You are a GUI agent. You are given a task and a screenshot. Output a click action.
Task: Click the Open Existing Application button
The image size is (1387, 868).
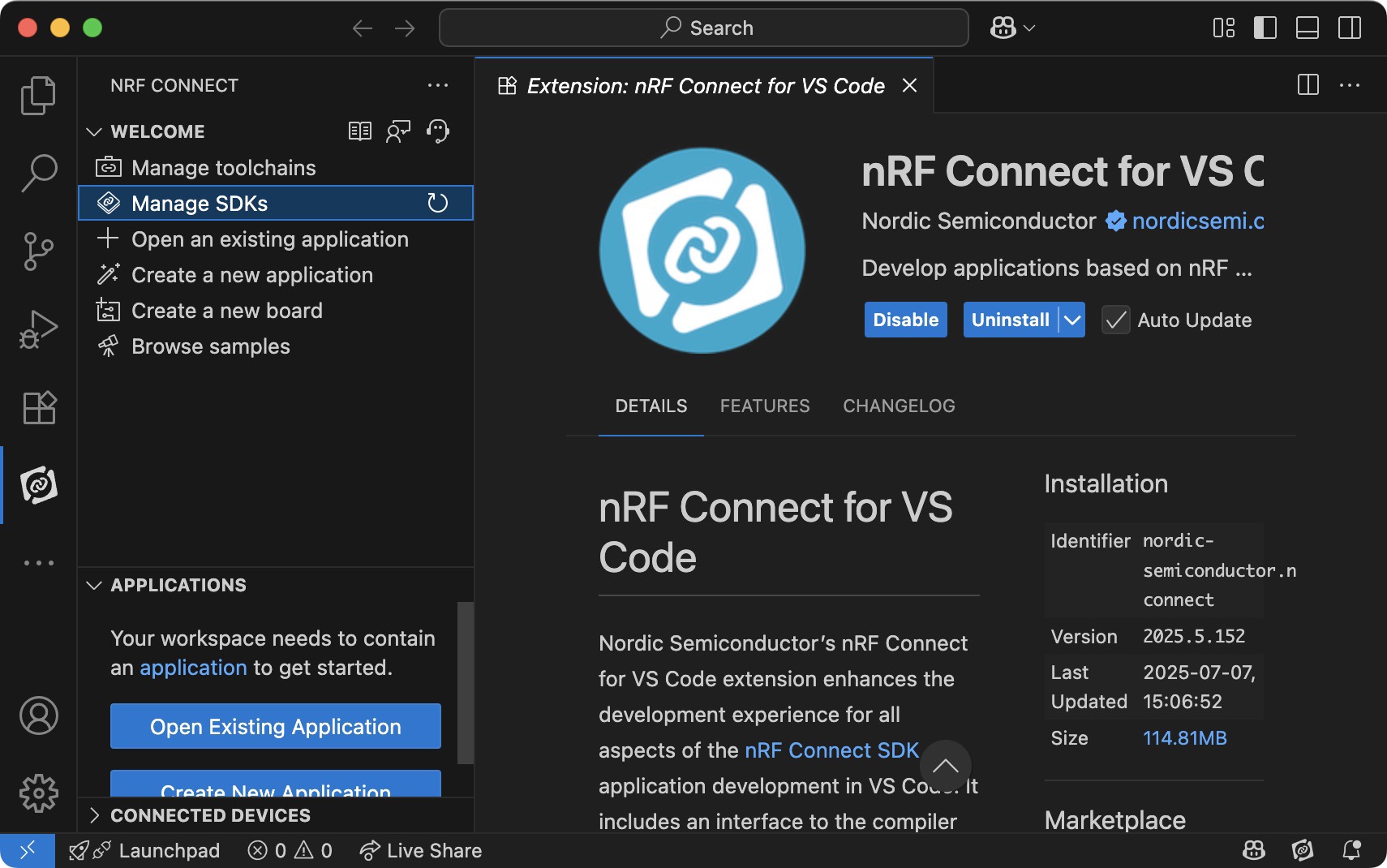click(x=276, y=726)
